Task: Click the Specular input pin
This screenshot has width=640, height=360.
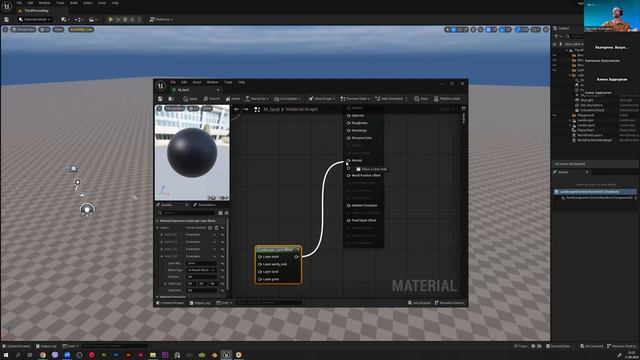Action: pyautogui.click(x=349, y=116)
